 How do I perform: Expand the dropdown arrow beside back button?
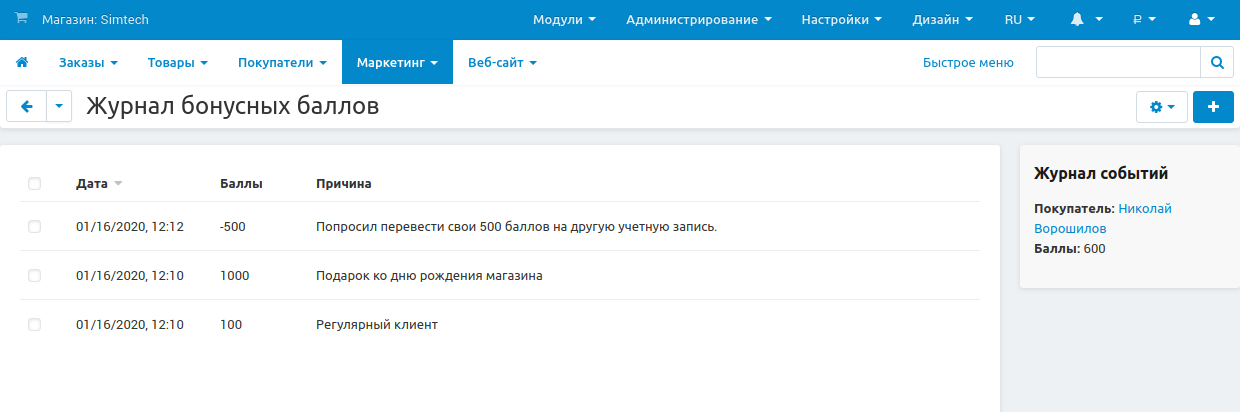(59, 107)
